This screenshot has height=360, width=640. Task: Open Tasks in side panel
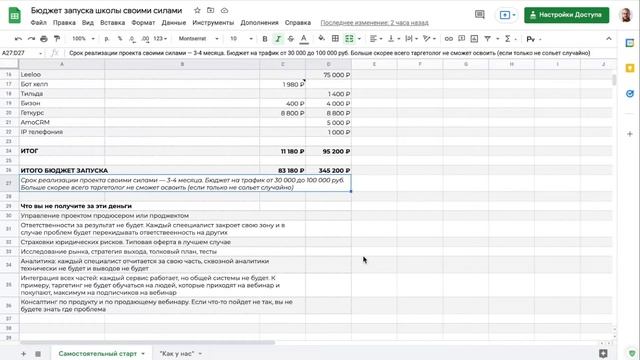click(629, 93)
